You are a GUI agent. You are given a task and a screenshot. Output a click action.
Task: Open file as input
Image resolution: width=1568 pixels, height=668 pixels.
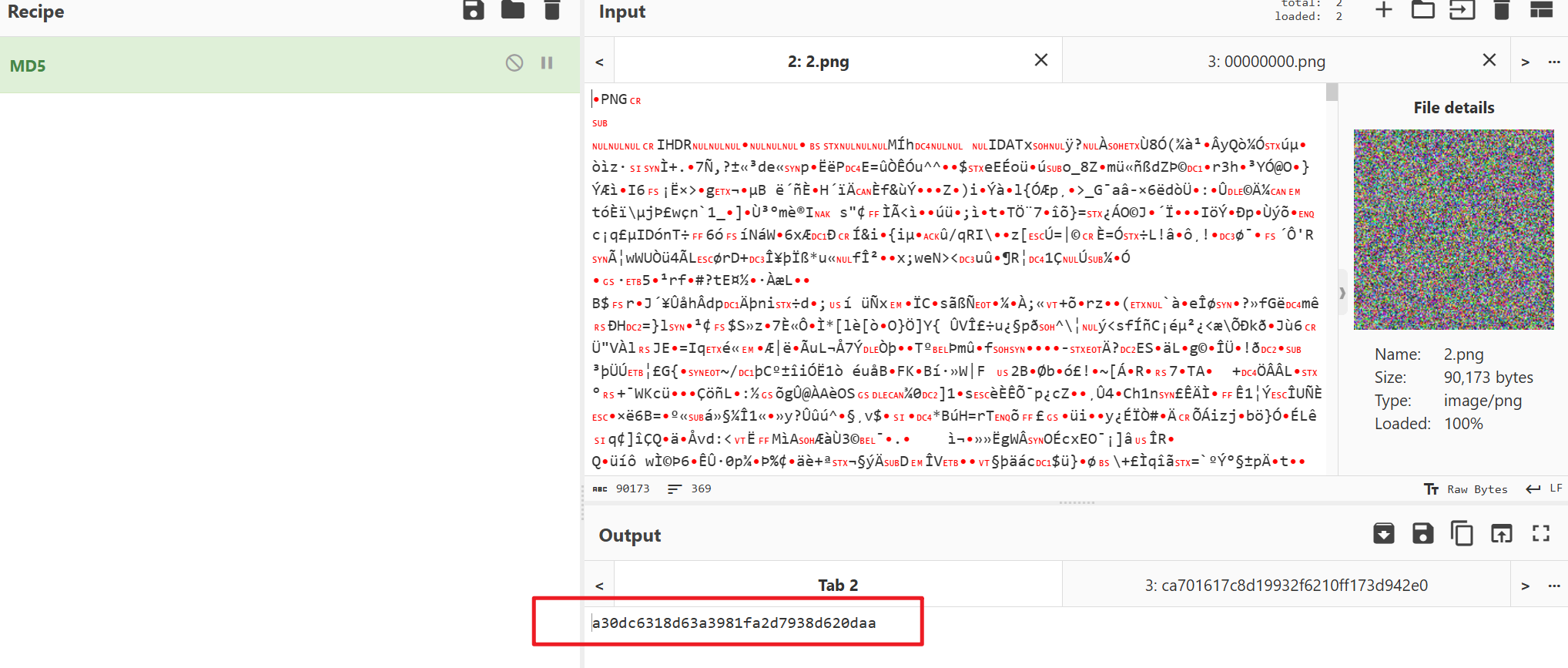(1462, 10)
